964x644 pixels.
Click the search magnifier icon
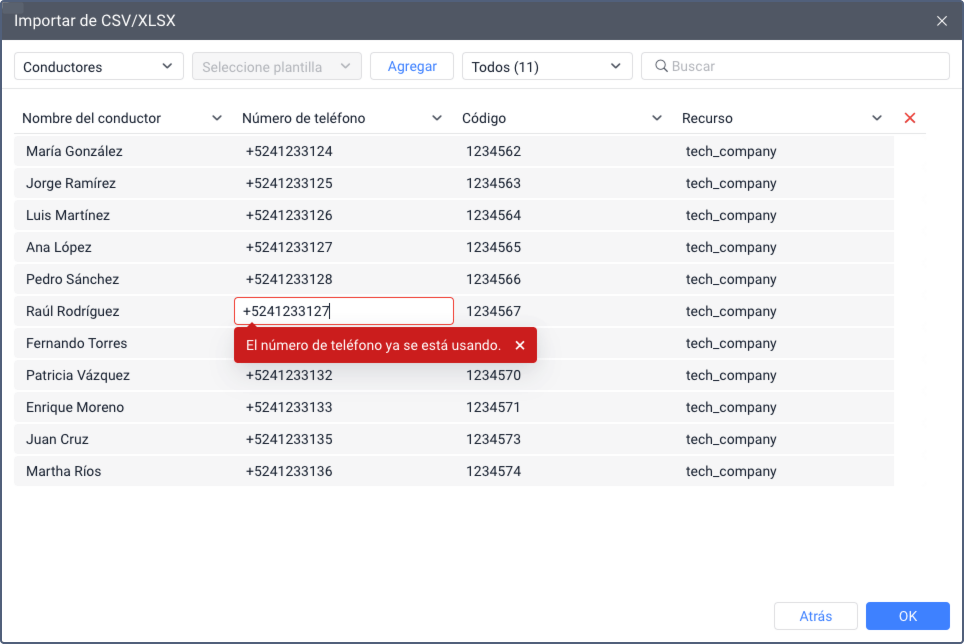[661, 66]
